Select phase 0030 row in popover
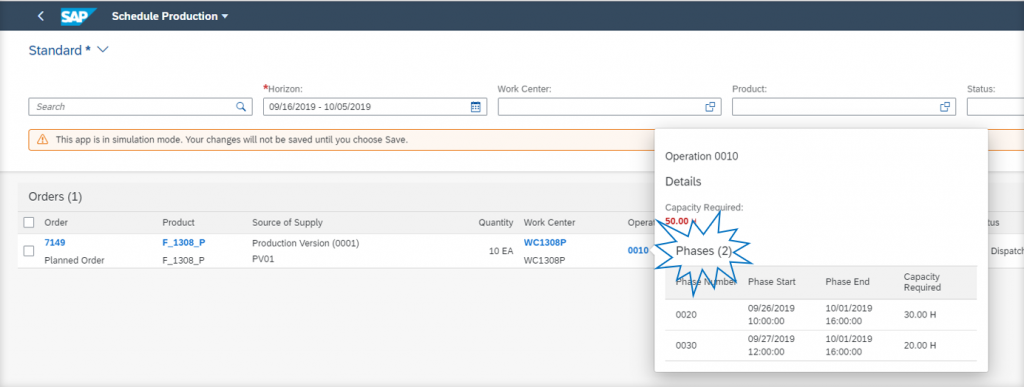Screen dimensions: 1024x387 coord(821,345)
